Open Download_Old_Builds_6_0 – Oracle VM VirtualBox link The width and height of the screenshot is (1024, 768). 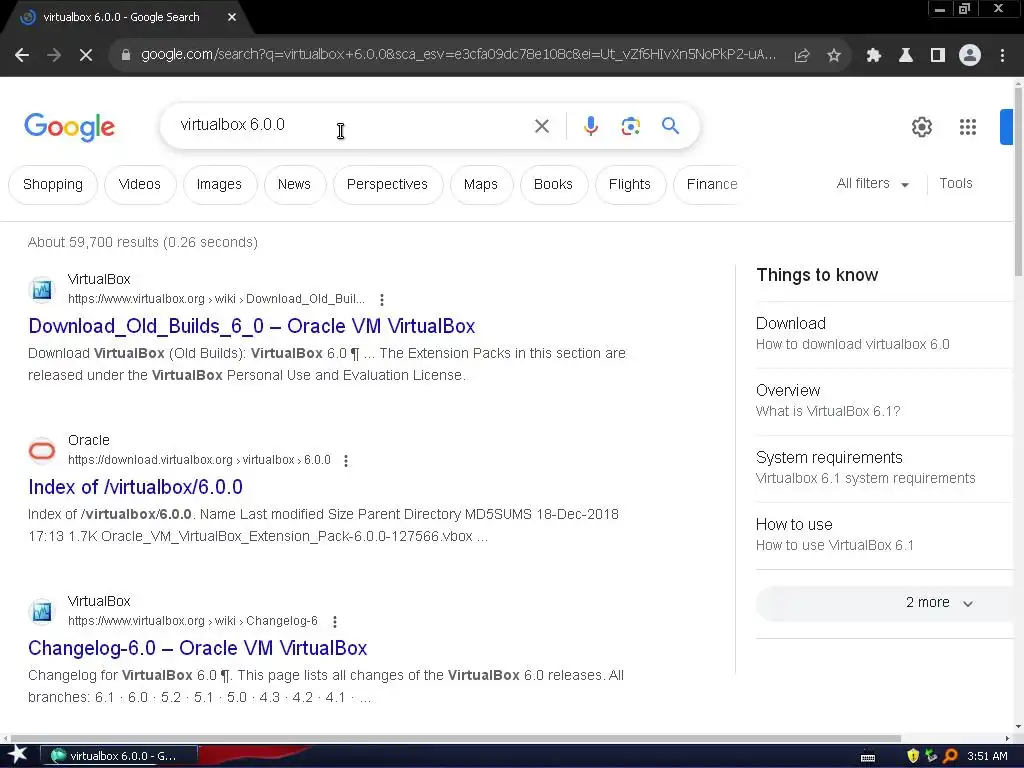252,326
